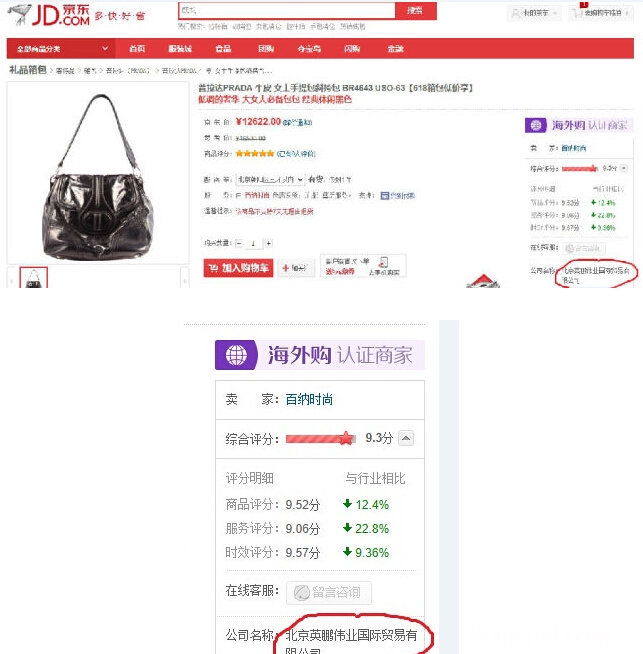Click the five-star product rating
643x654 pixels.
(254, 153)
